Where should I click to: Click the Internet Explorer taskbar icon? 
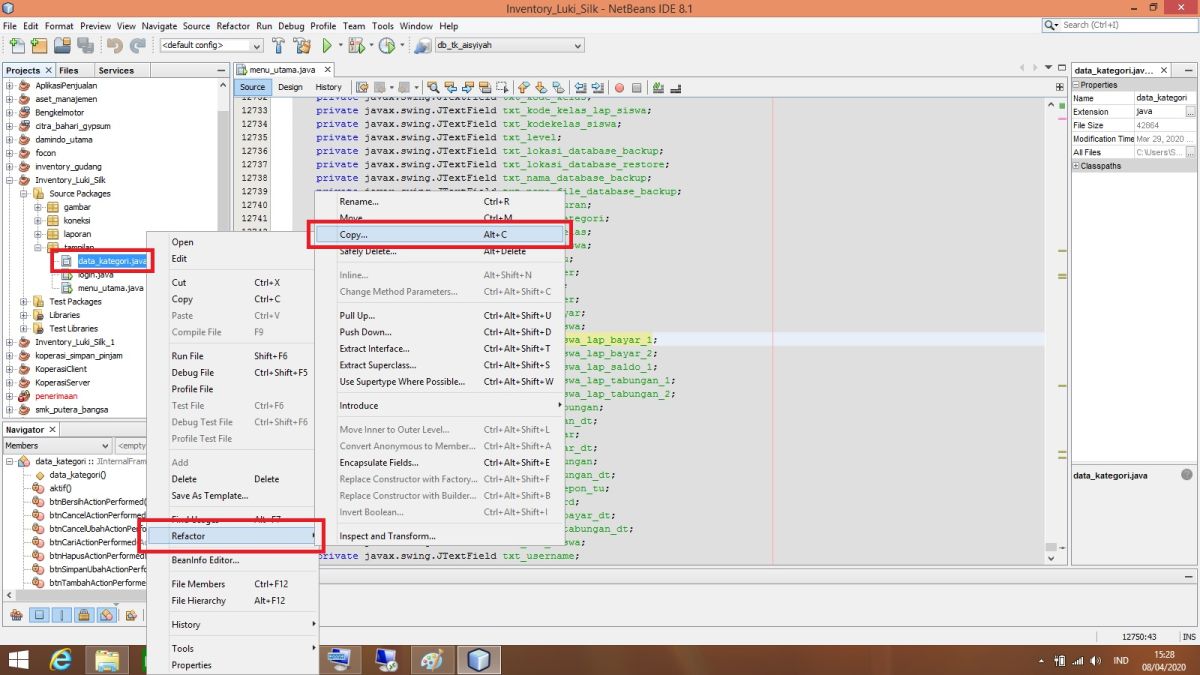[x=61, y=659]
